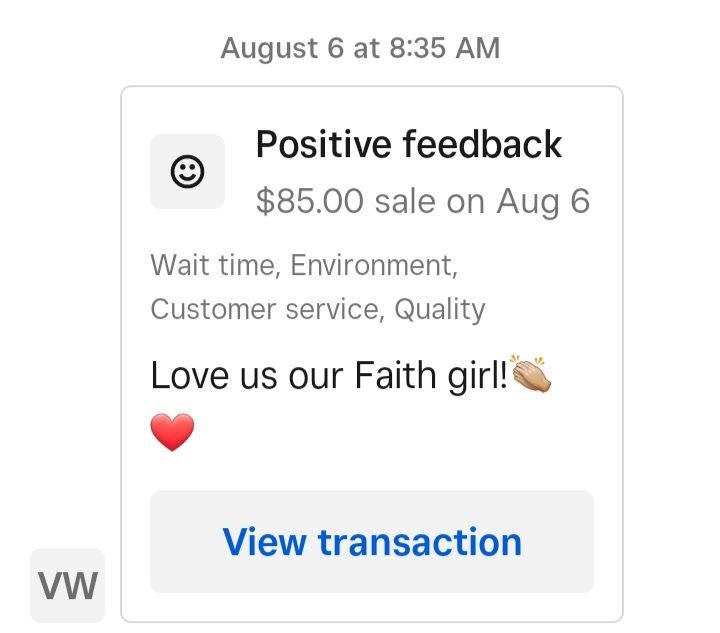Click the 'Love us our Faith girl!' comment
The image size is (720, 633).
(329, 375)
